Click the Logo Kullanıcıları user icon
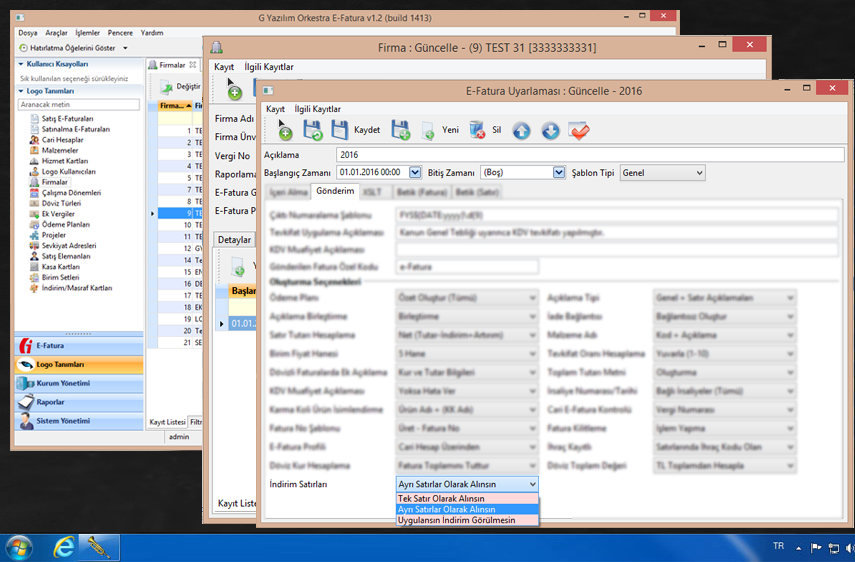This screenshot has height=562, width=855. coord(34,171)
